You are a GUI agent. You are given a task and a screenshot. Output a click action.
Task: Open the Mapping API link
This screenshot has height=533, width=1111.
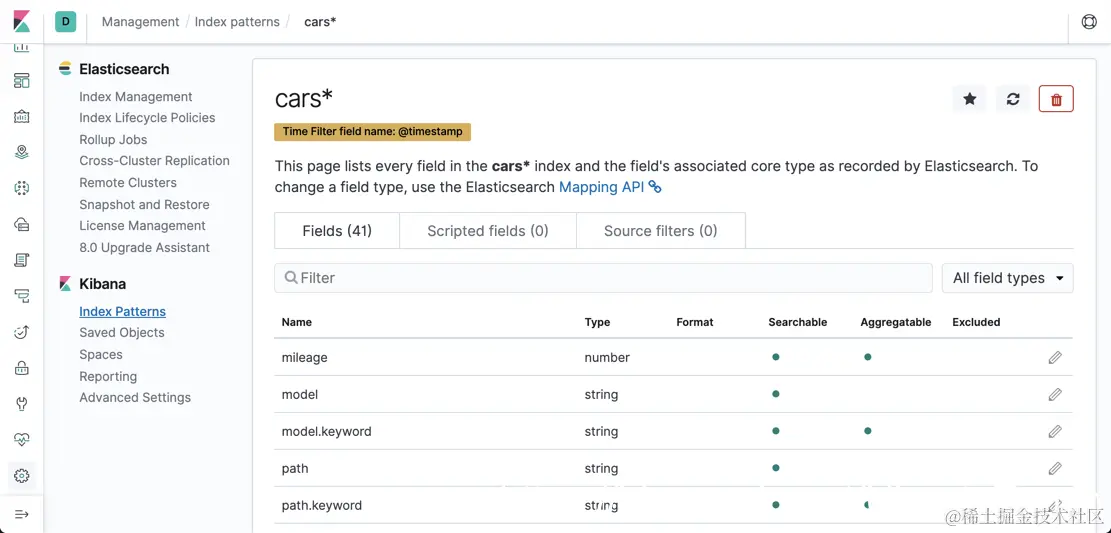(x=602, y=187)
